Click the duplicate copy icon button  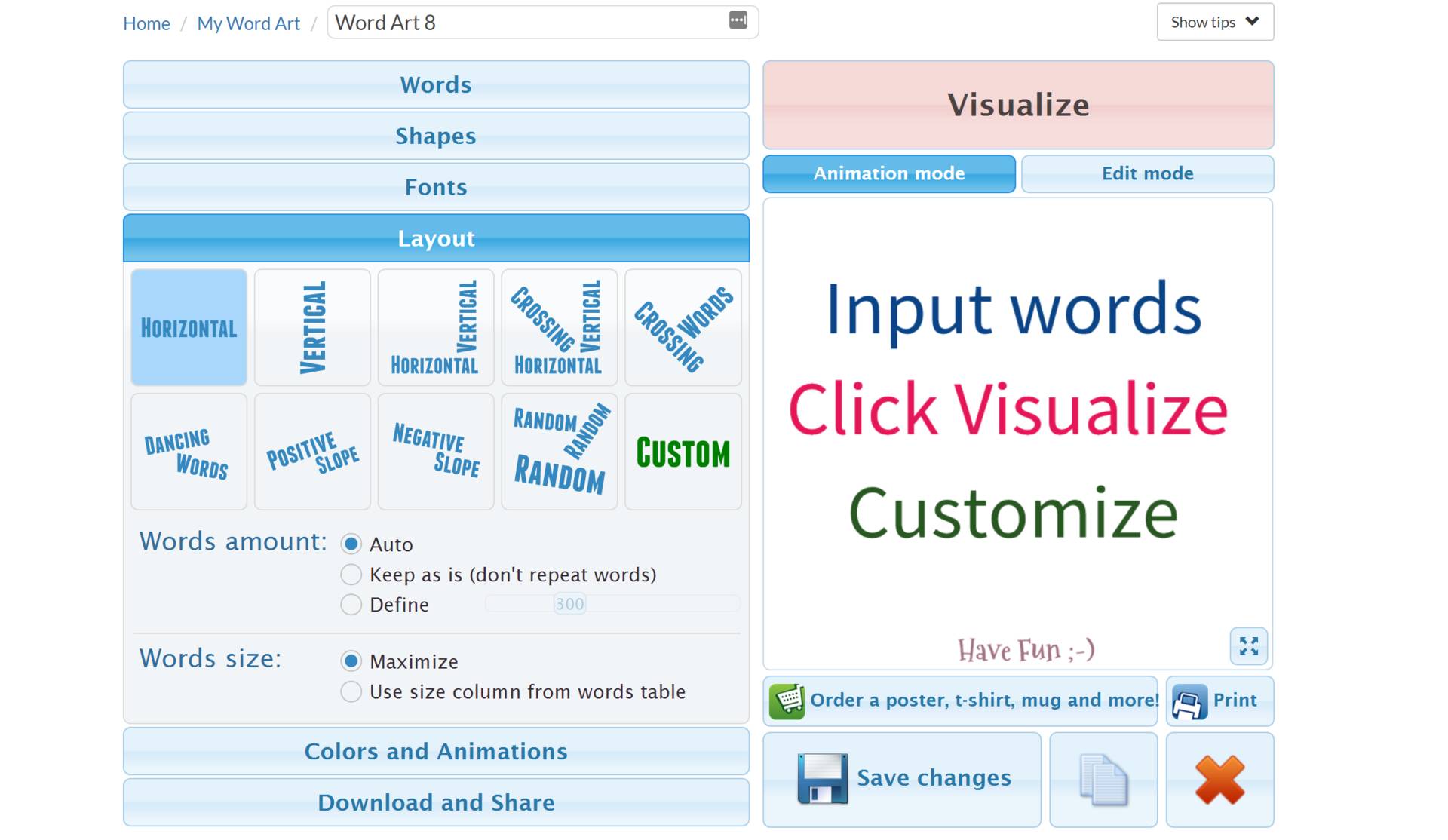coord(1103,779)
